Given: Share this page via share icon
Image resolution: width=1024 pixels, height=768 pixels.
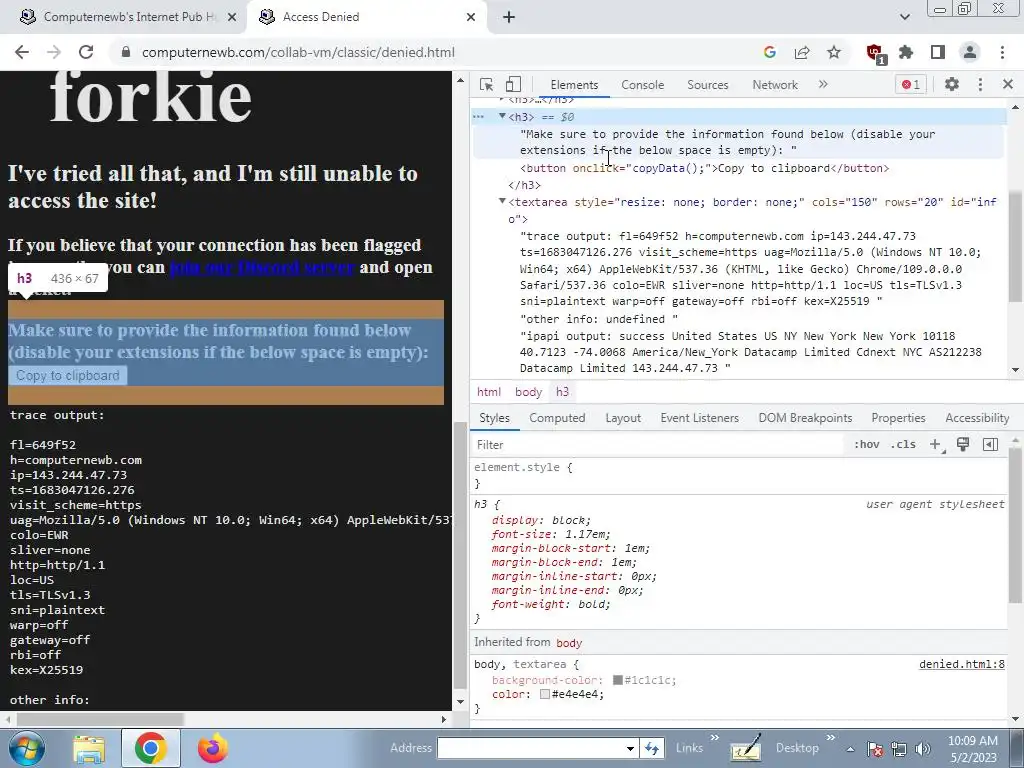Looking at the screenshot, I should [x=802, y=52].
